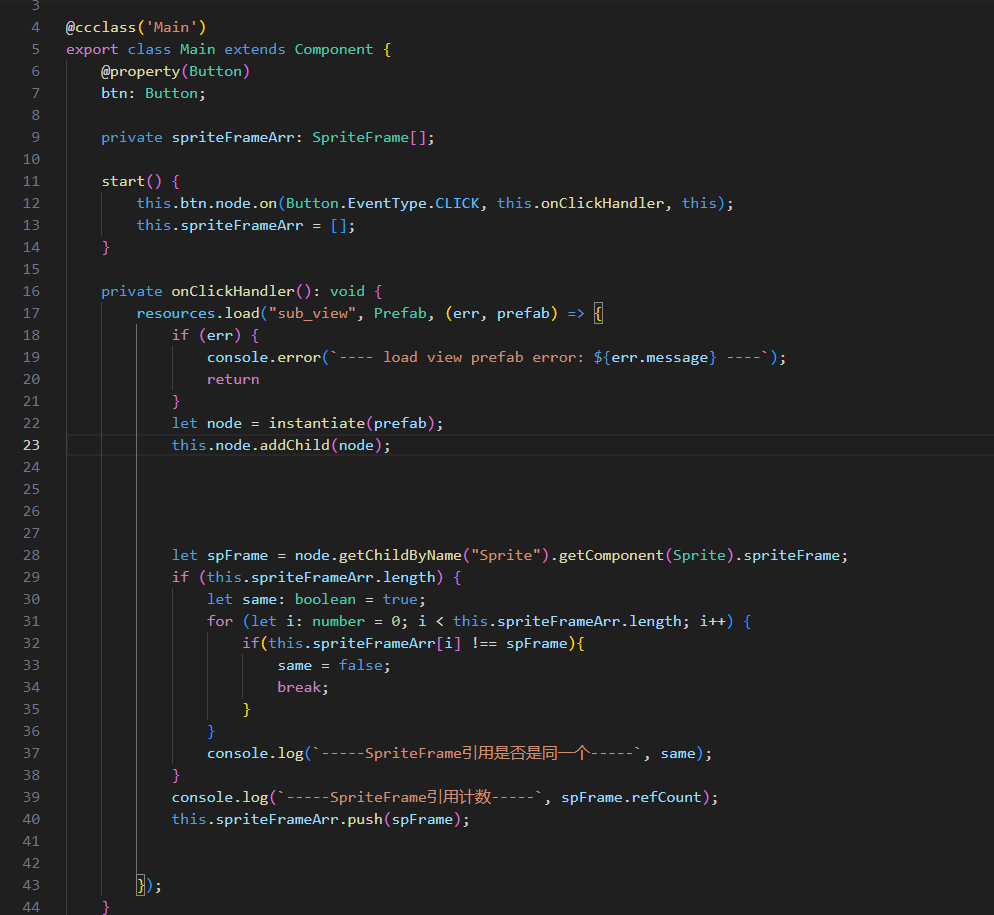Click 'this.onClickHandler' argument on line 12
The height and width of the screenshot is (915, 994).
(580, 203)
